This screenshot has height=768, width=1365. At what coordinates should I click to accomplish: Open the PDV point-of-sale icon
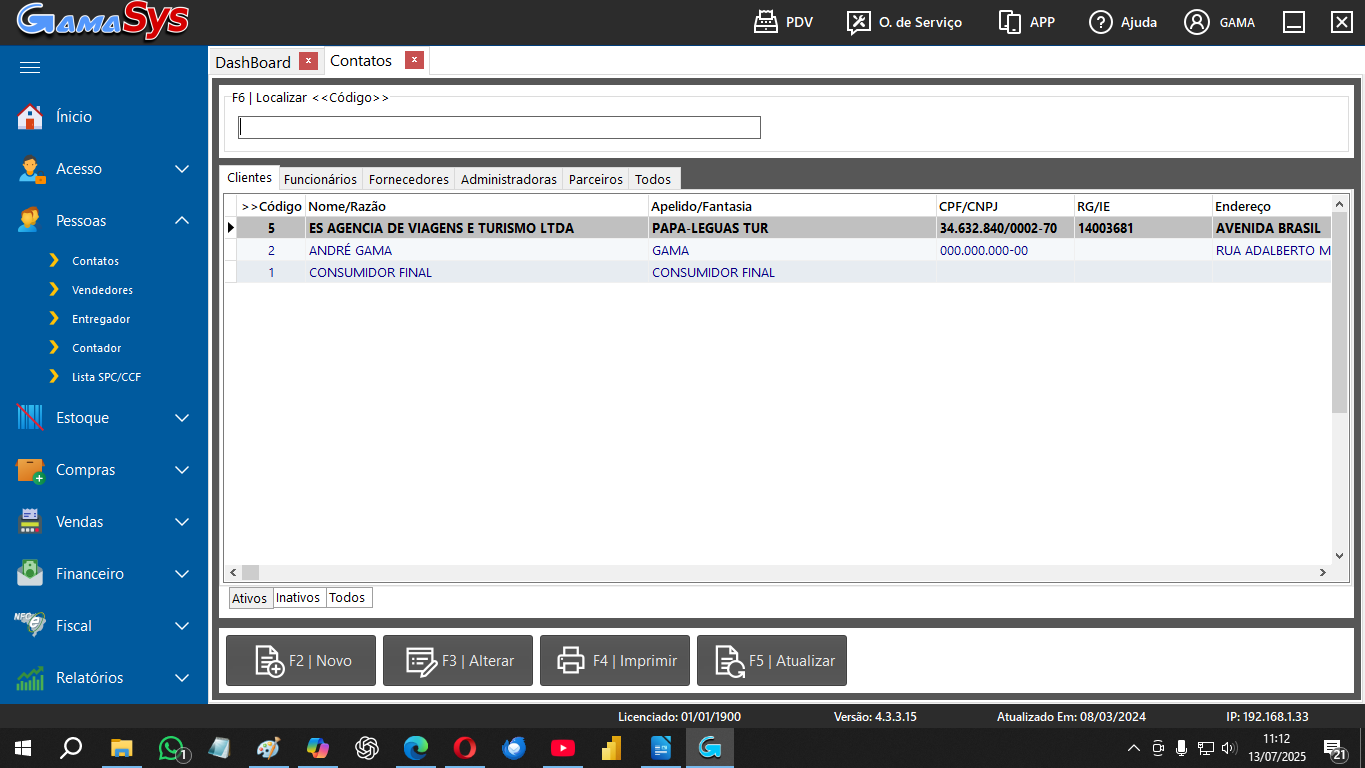766,22
